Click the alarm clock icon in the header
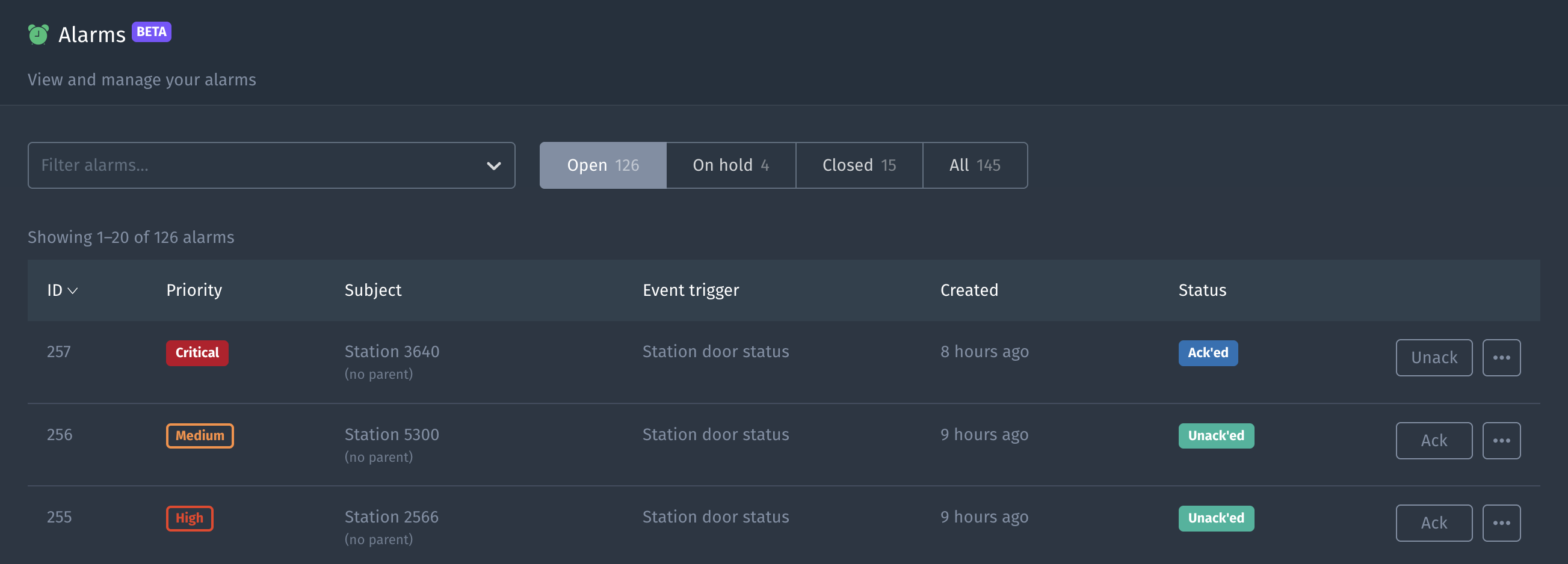1568x564 pixels. (x=38, y=33)
